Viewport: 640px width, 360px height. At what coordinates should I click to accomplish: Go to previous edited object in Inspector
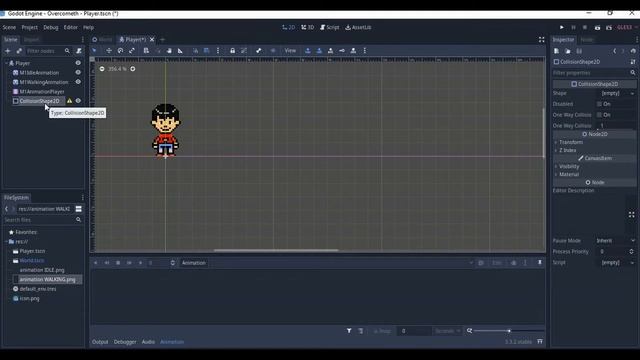615,51
